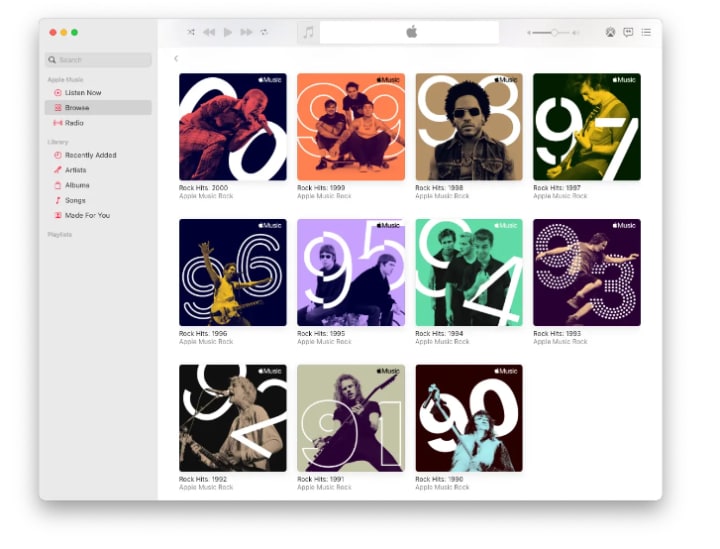
Task: Focus the Search field
Action: (98, 60)
